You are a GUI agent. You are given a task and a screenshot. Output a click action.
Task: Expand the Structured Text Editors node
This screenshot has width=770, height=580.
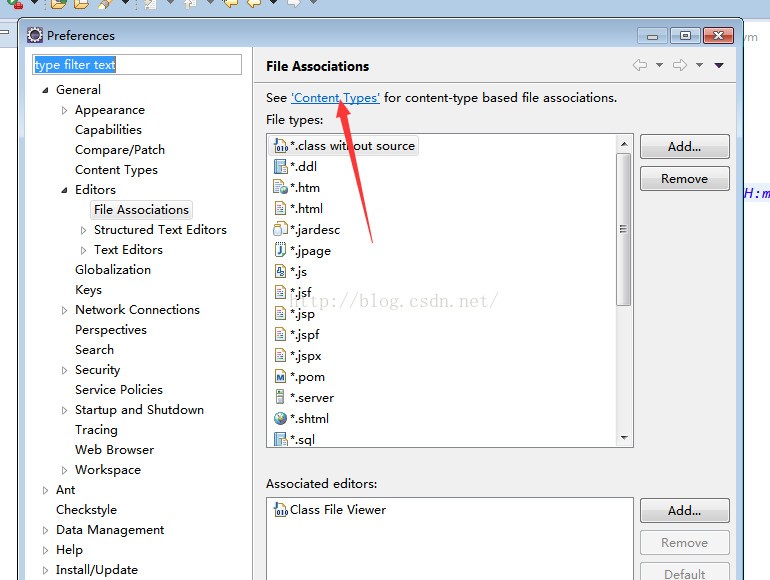(84, 230)
